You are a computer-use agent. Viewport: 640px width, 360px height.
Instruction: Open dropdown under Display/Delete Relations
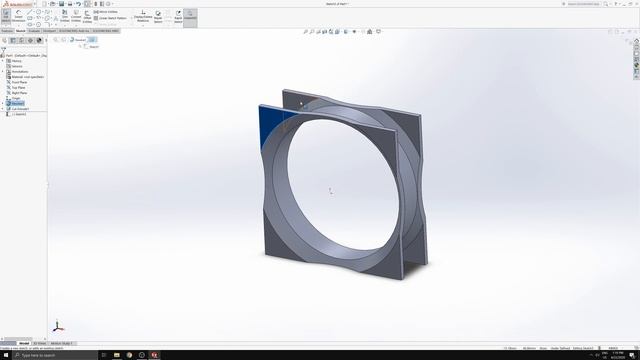pos(143,25)
